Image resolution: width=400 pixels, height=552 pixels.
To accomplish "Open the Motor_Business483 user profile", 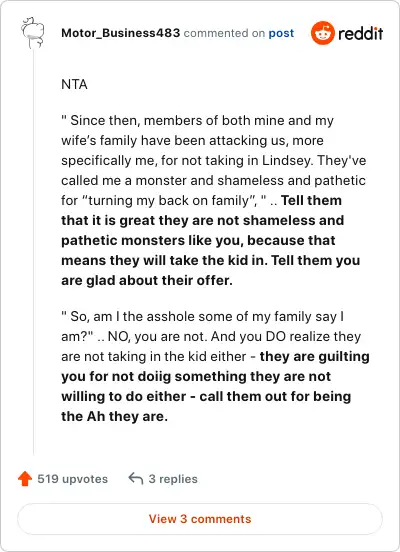I will [120, 33].
